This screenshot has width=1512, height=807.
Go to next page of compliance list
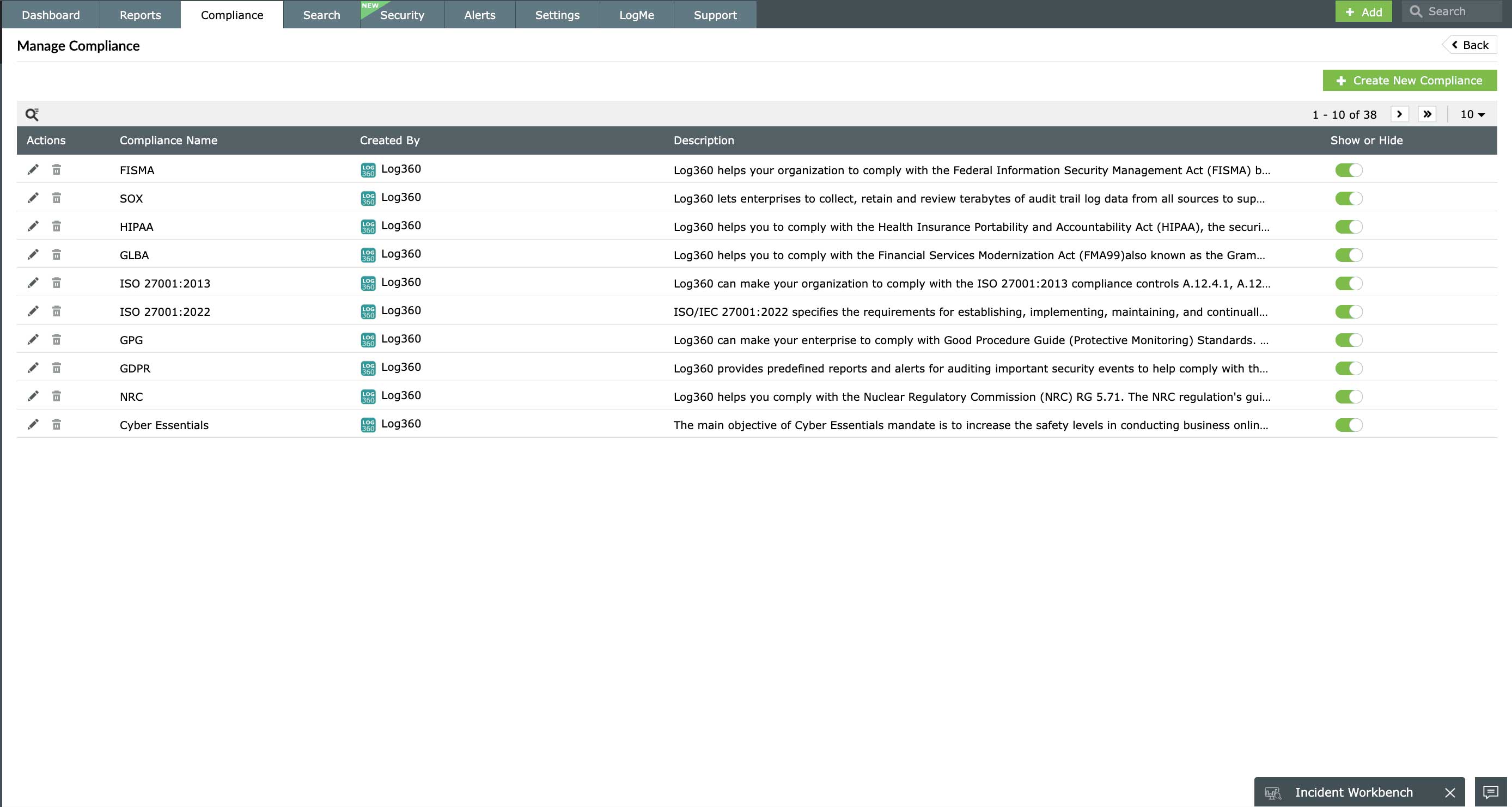(1399, 114)
